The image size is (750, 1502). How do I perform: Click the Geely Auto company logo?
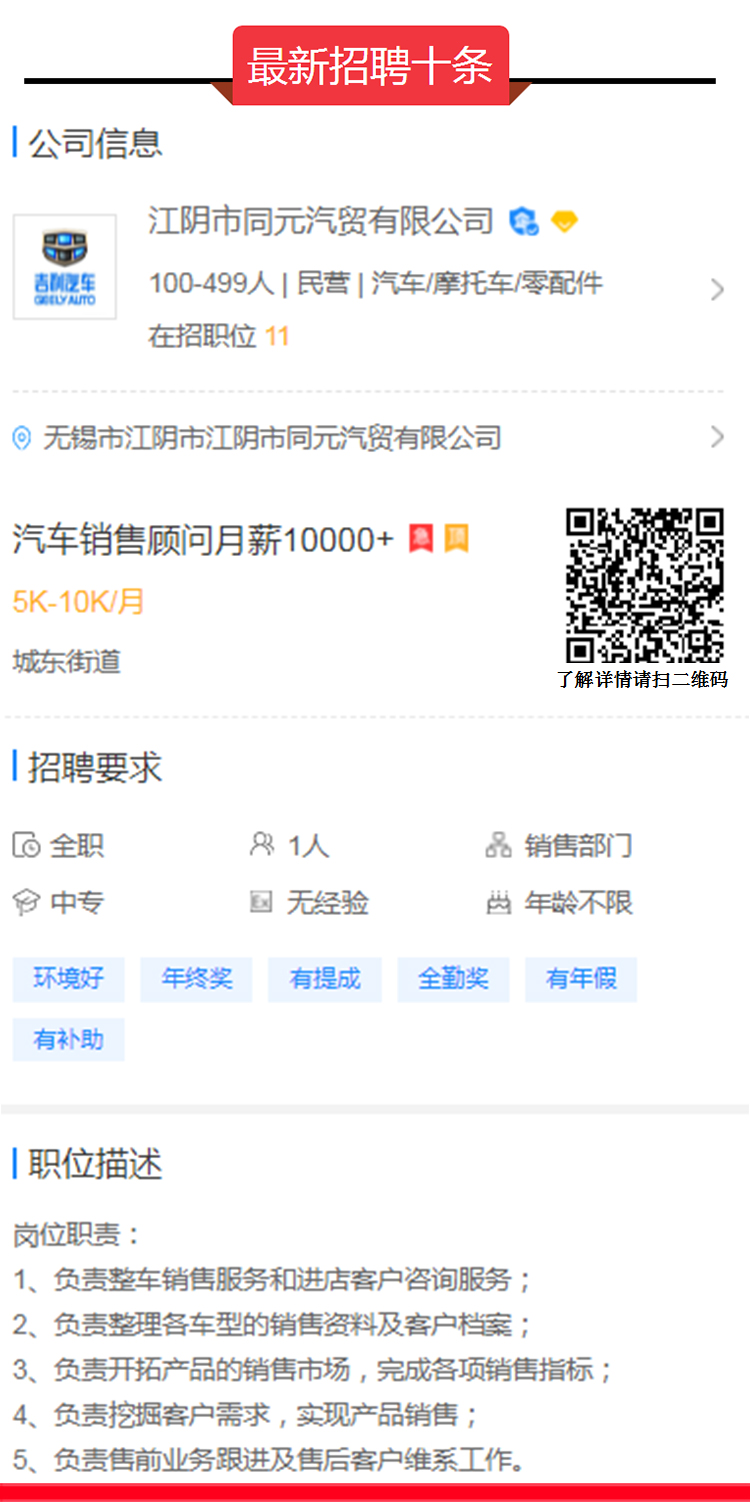[x=65, y=267]
